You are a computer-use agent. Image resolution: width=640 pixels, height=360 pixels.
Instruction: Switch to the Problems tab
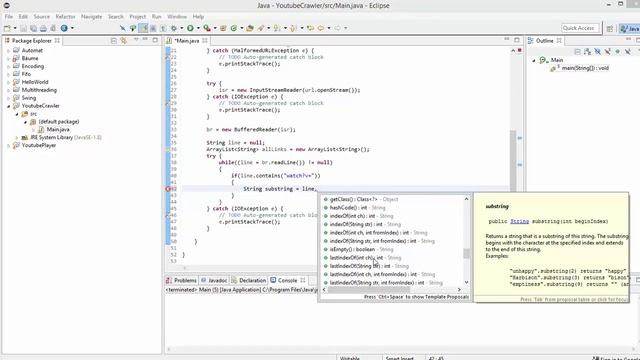click(181, 280)
